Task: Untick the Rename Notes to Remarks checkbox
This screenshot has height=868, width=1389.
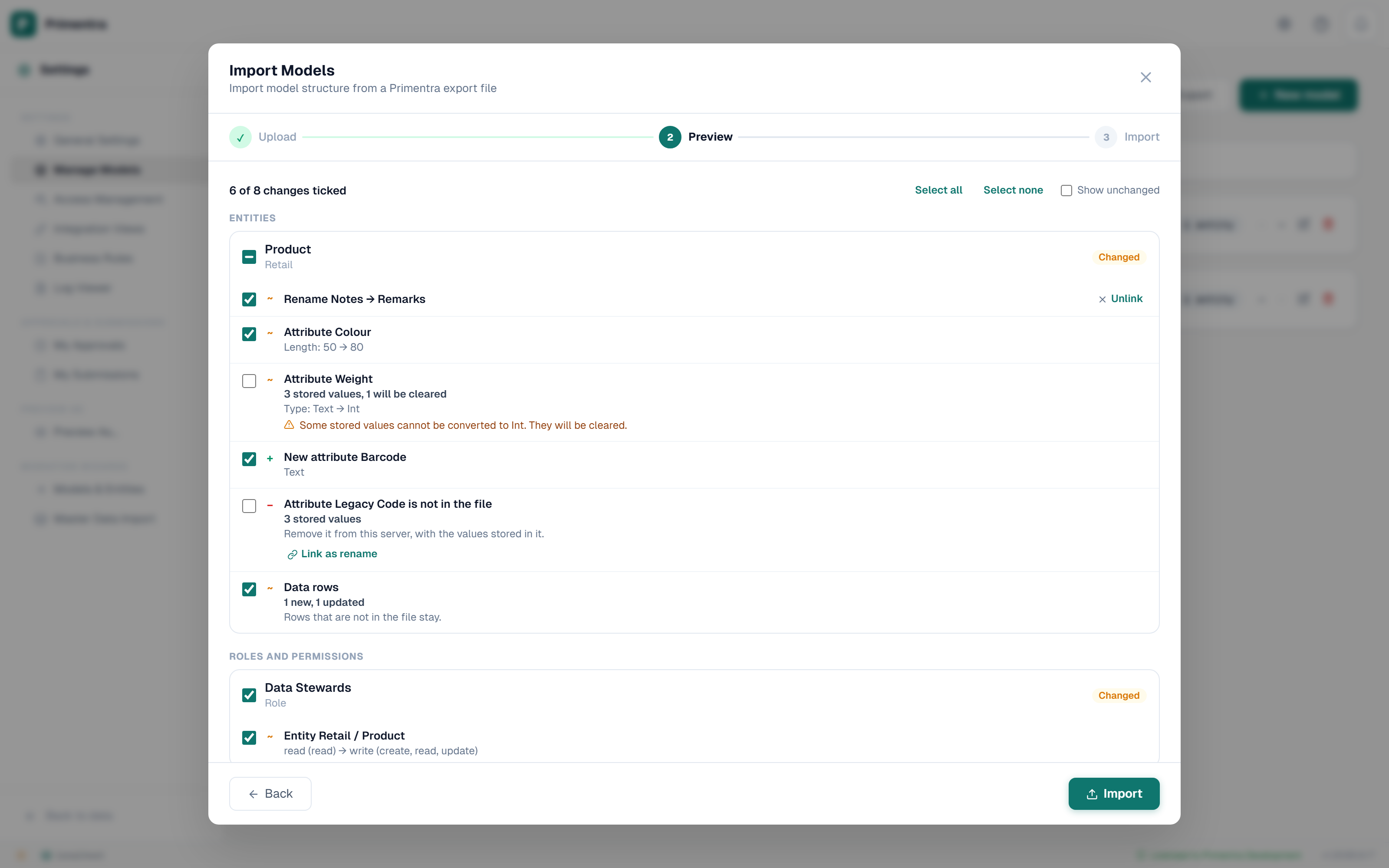Action: 249,299
